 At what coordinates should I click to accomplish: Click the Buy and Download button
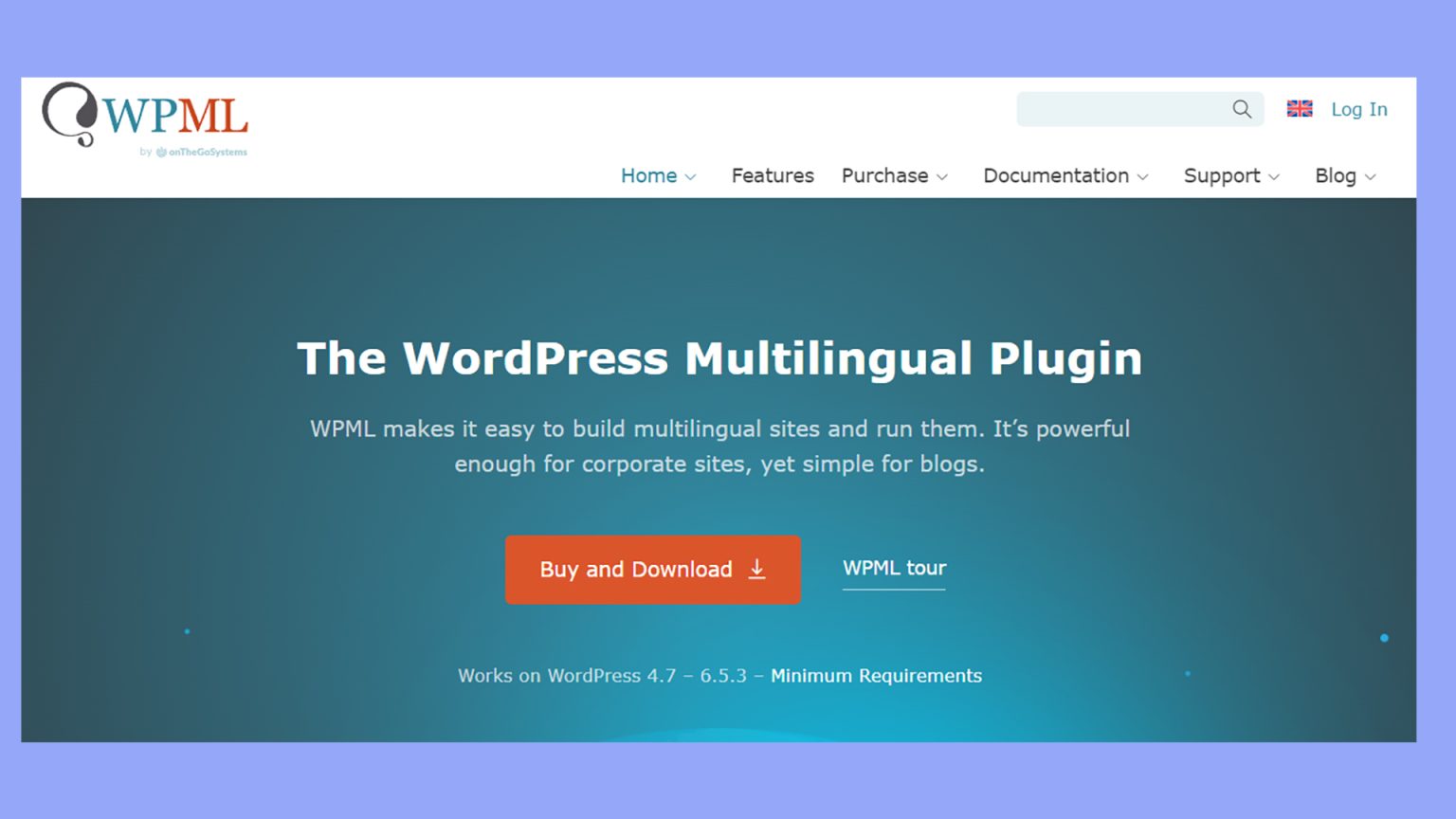(652, 570)
